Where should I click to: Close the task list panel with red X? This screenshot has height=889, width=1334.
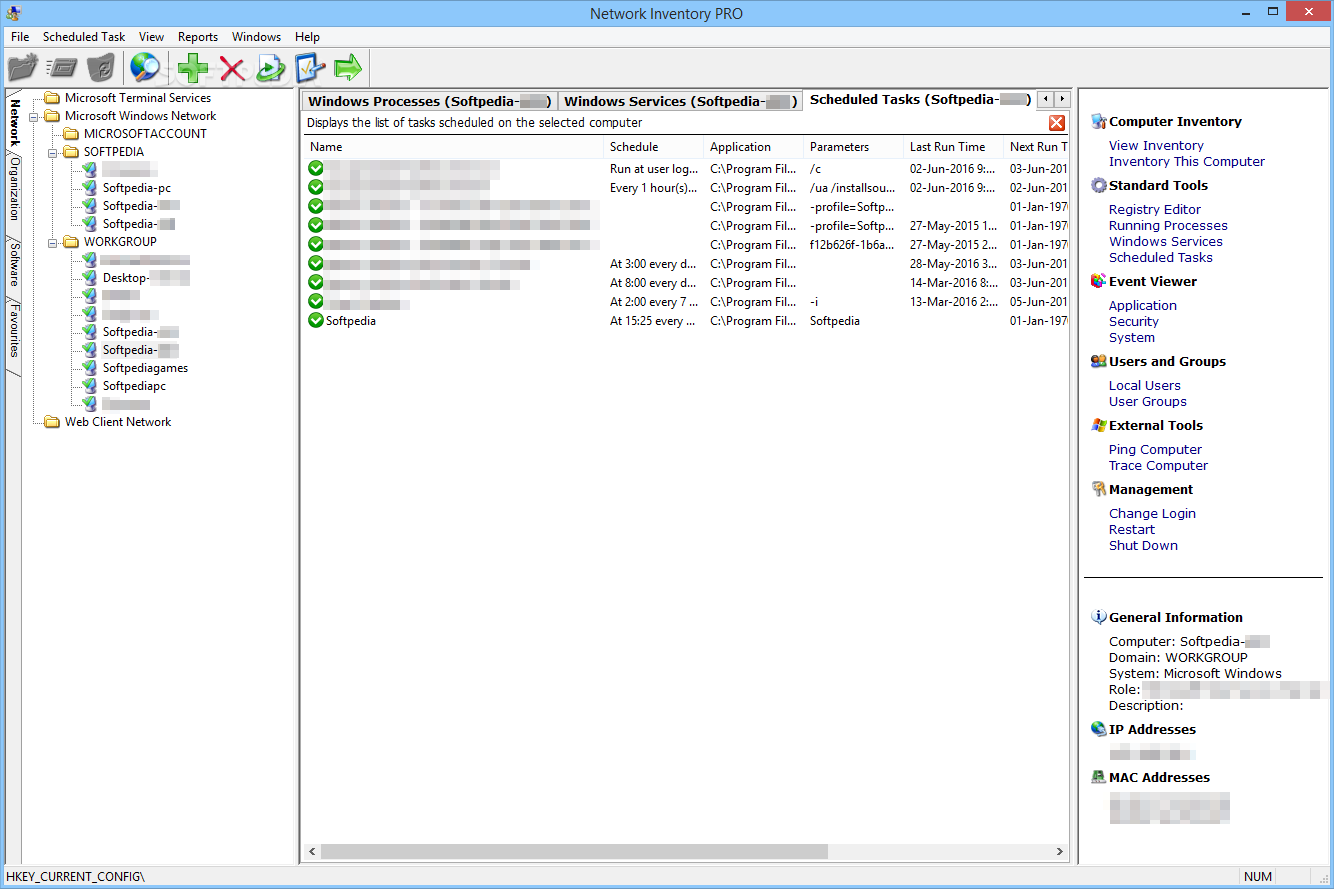[x=1057, y=123]
